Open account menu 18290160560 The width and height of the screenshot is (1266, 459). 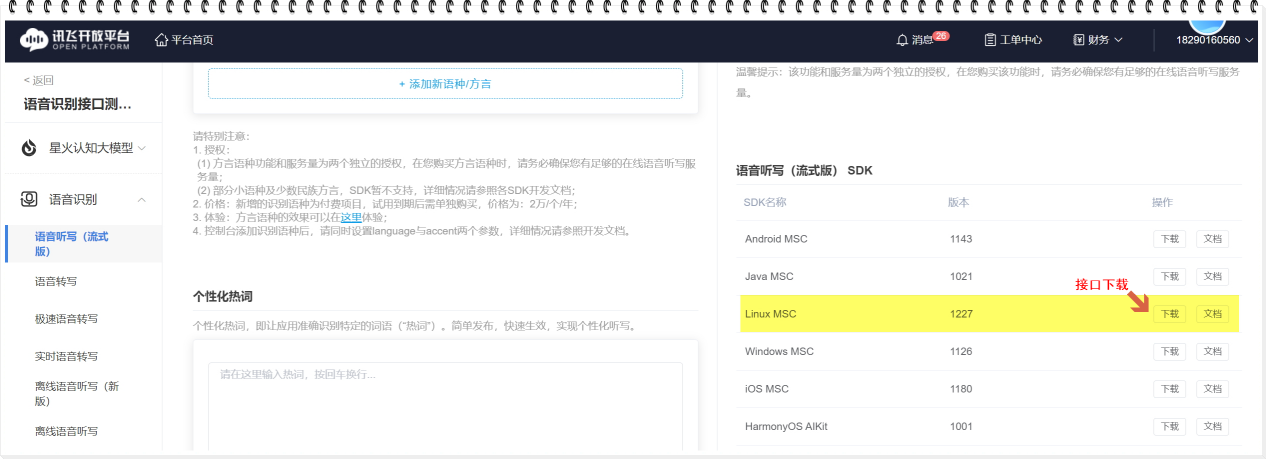[1215, 40]
